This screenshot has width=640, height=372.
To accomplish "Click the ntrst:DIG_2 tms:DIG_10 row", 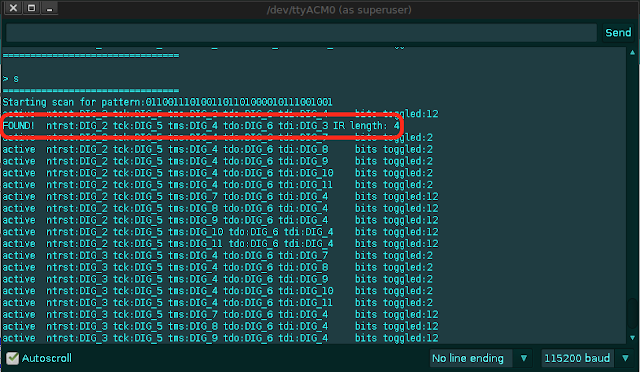I will pos(220,232).
